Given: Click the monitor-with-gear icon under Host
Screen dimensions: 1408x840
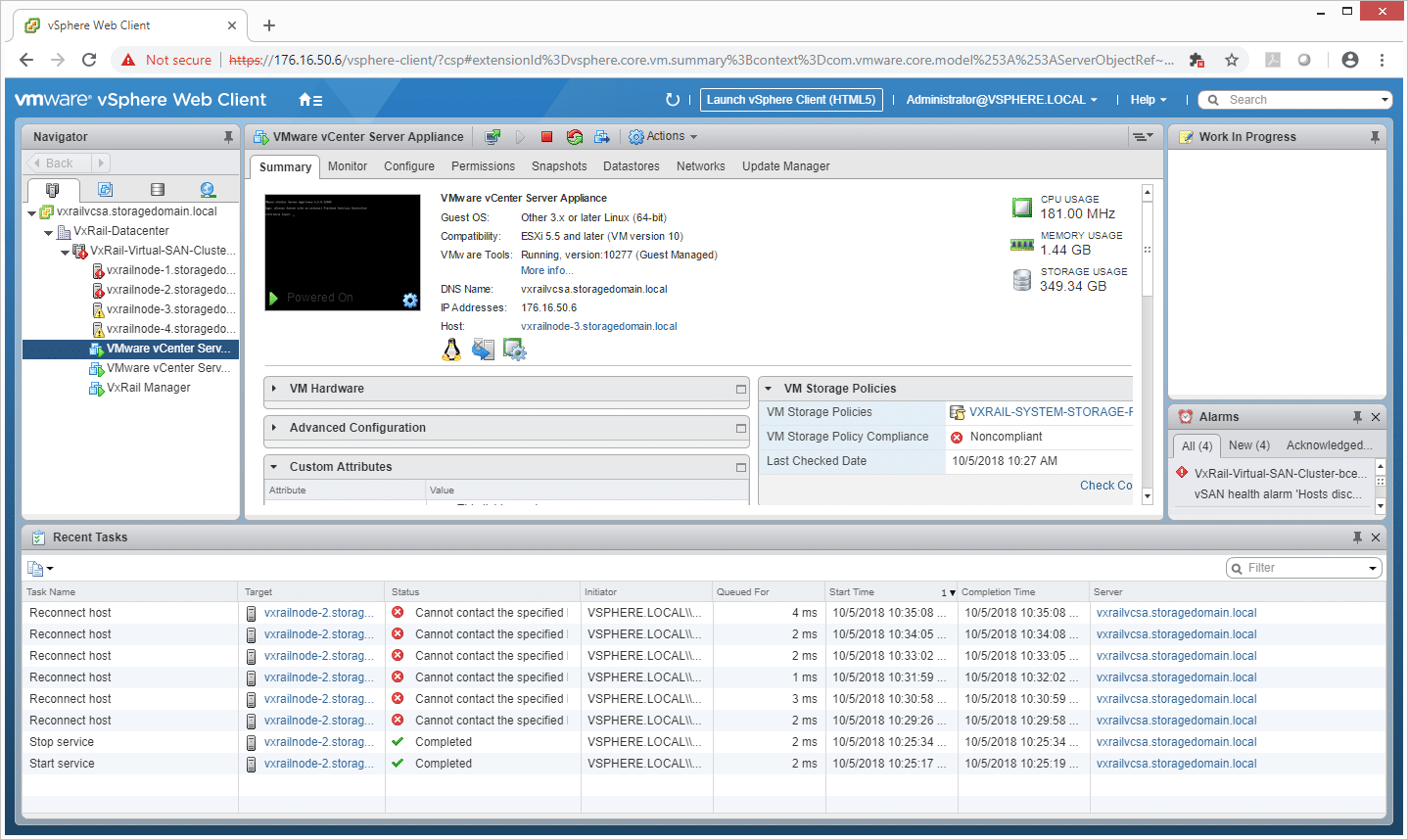Looking at the screenshot, I should tap(514, 350).
